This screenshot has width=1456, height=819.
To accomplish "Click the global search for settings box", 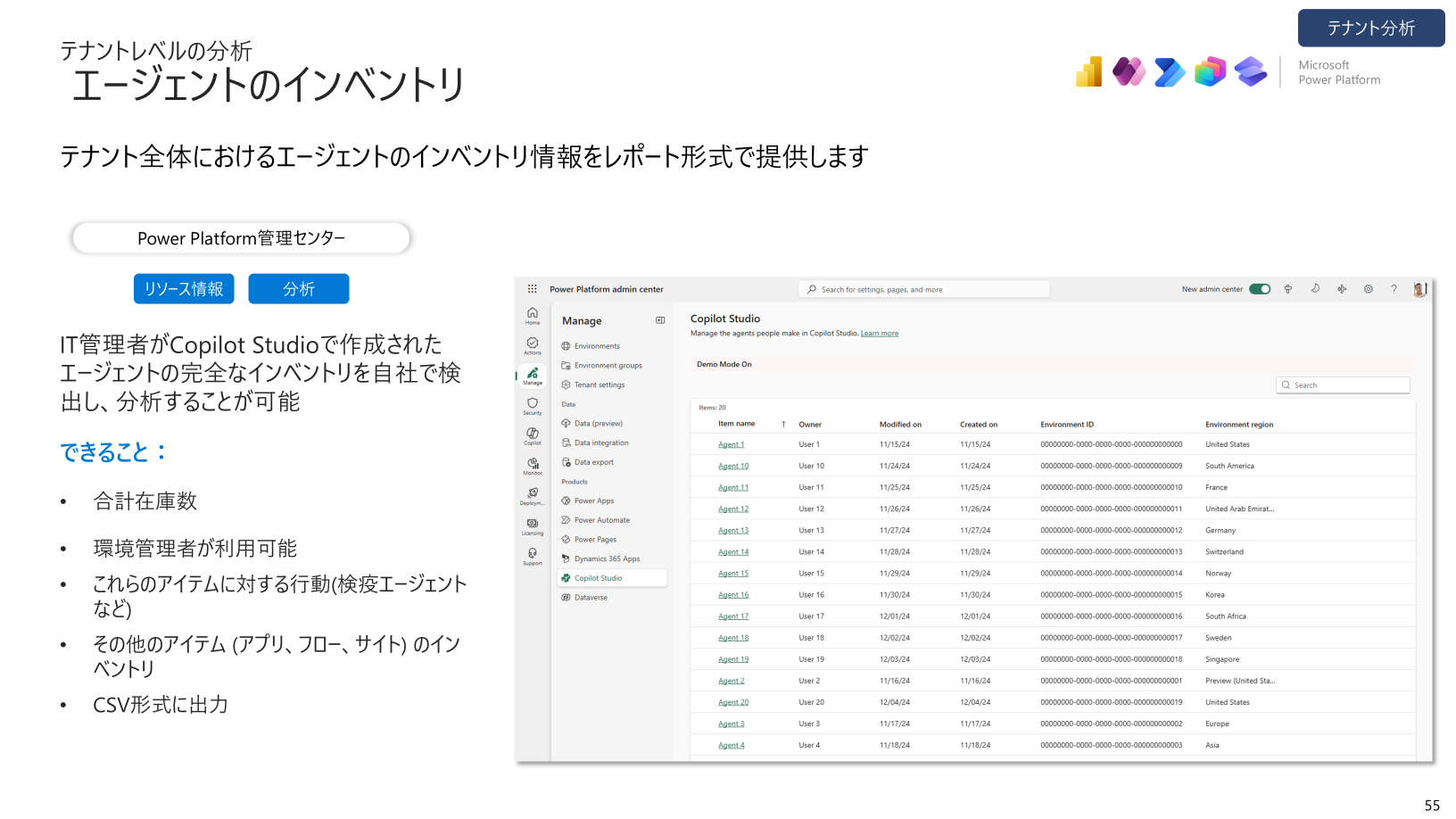I will tap(924, 289).
